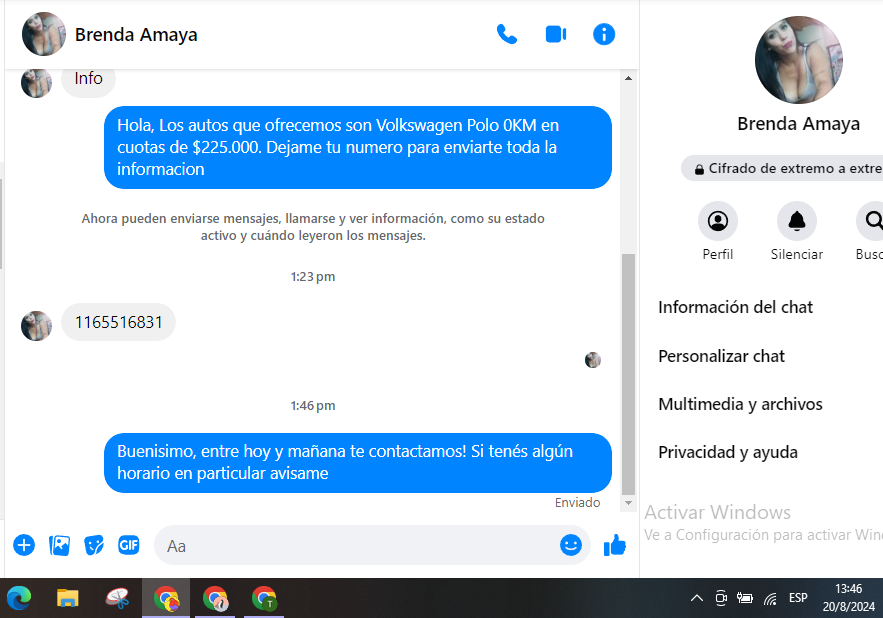Click the chat scrollbar up arrow
The width and height of the screenshot is (883, 618).
(628, 78)
